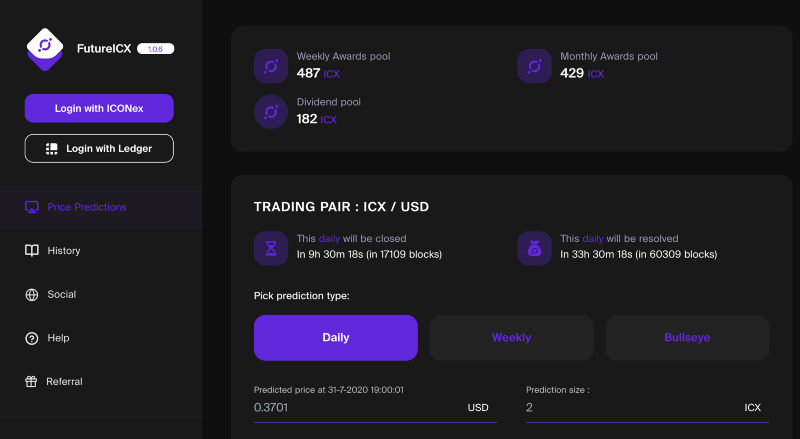Viewport: 800px width, 439px height.
Task: Choose the Bullseye prediction type
Action: pos(687,337)
